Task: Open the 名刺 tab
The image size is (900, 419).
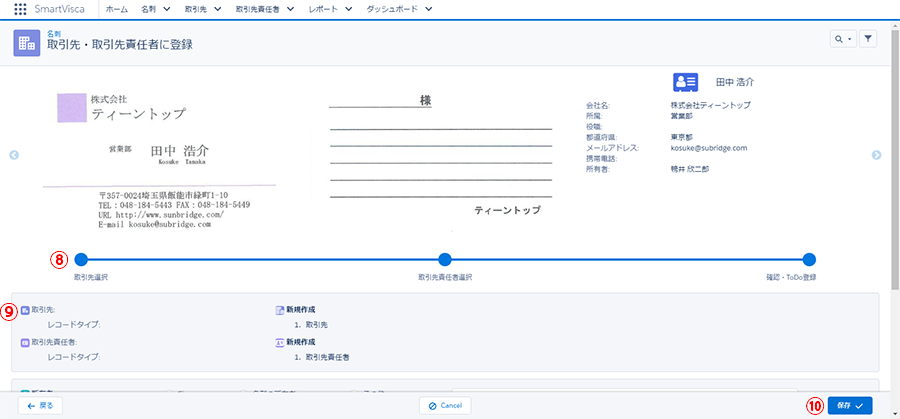Action: click(149, 9)
